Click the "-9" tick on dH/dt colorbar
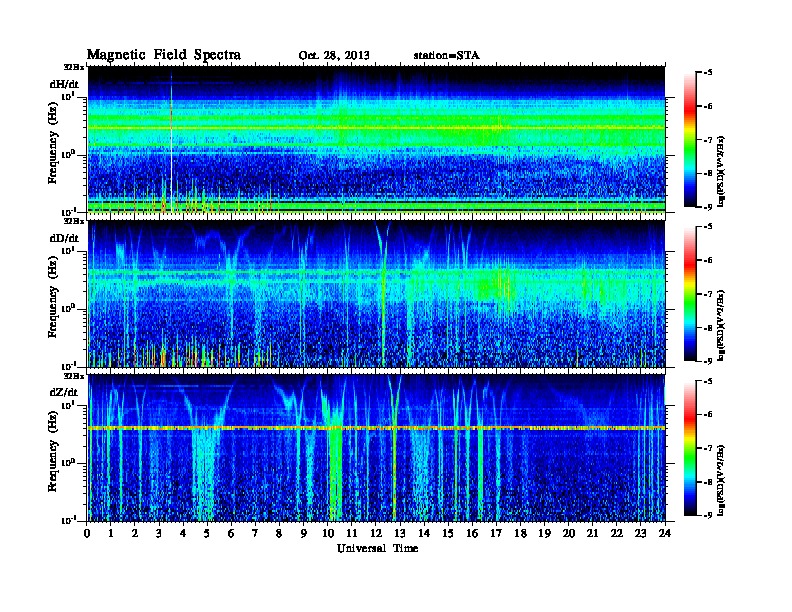Screen dimensions: 792x612 pos(708,207)
